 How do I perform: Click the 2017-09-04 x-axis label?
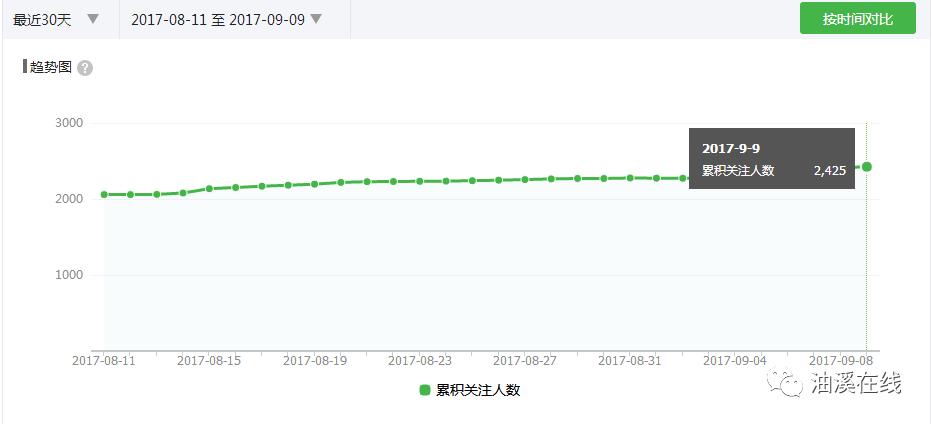click(x=735, y=360)
